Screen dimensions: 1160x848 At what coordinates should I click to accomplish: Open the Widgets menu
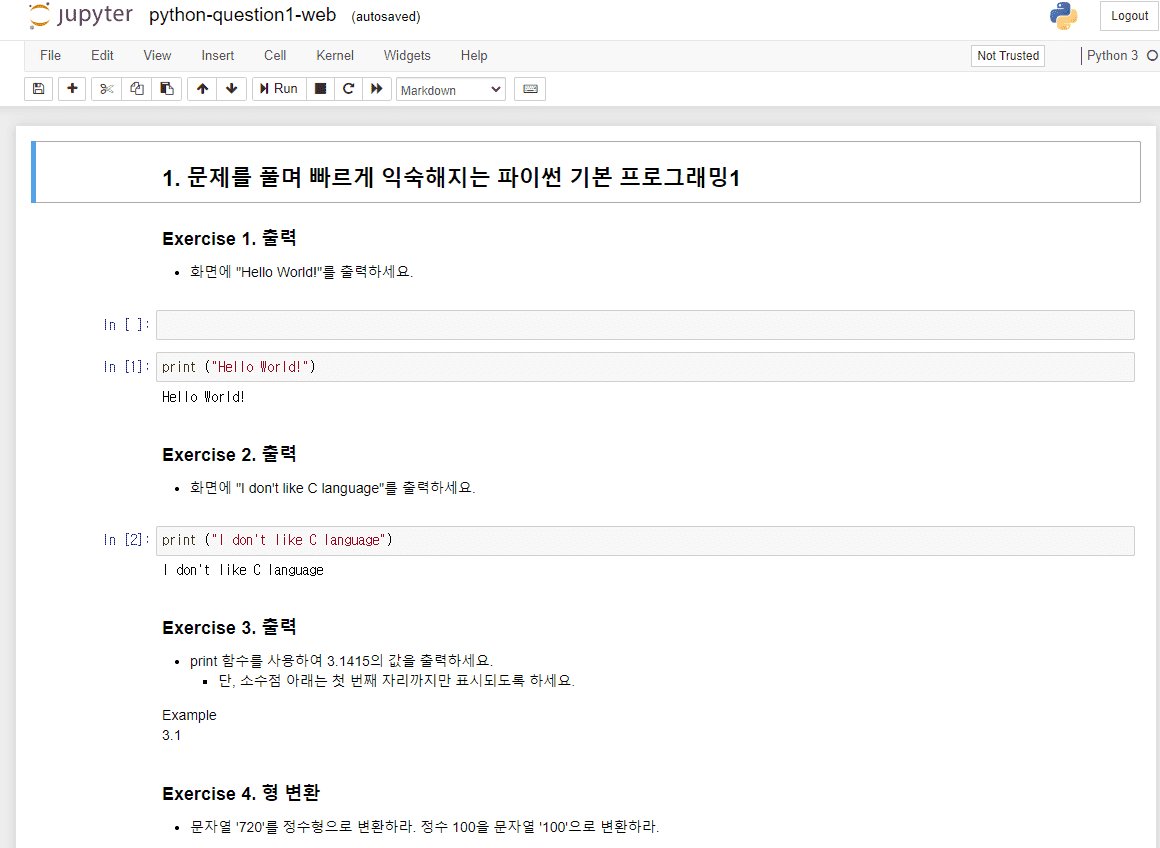[407, 55]
